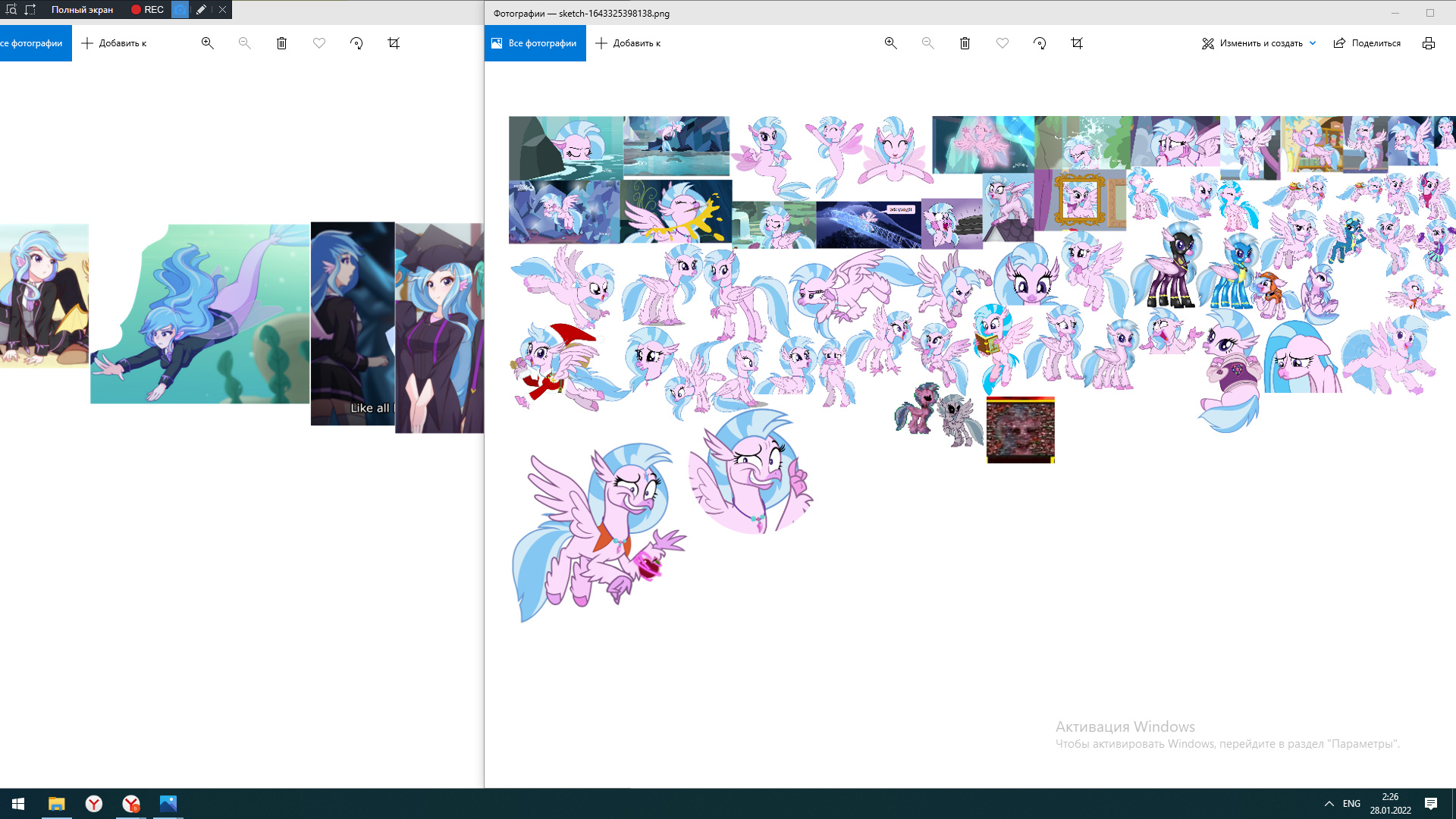Delete image using right window trash icon
This screenshot has width=1456, height=819.
pos(965,43)
